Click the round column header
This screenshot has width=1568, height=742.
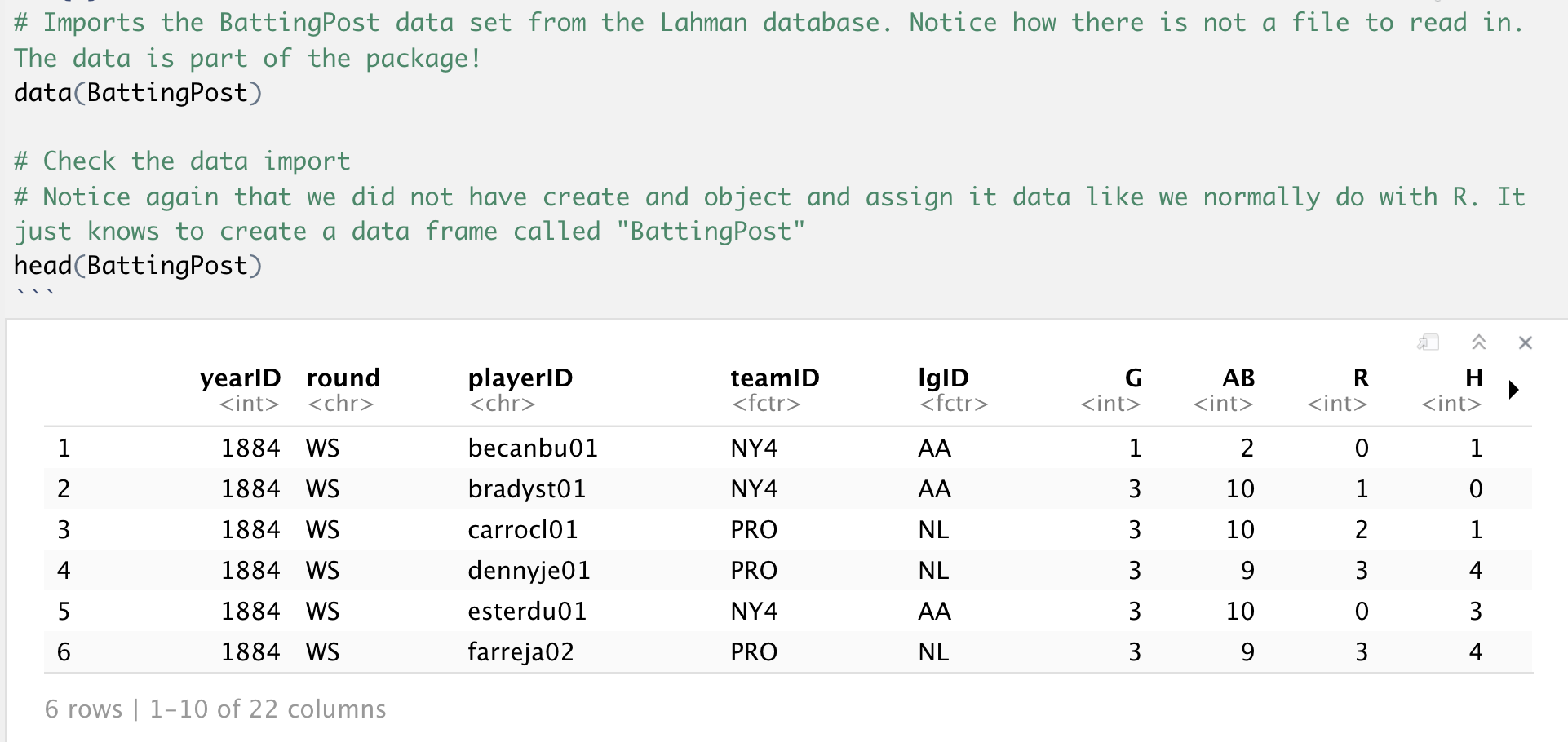tap(343, 378)
